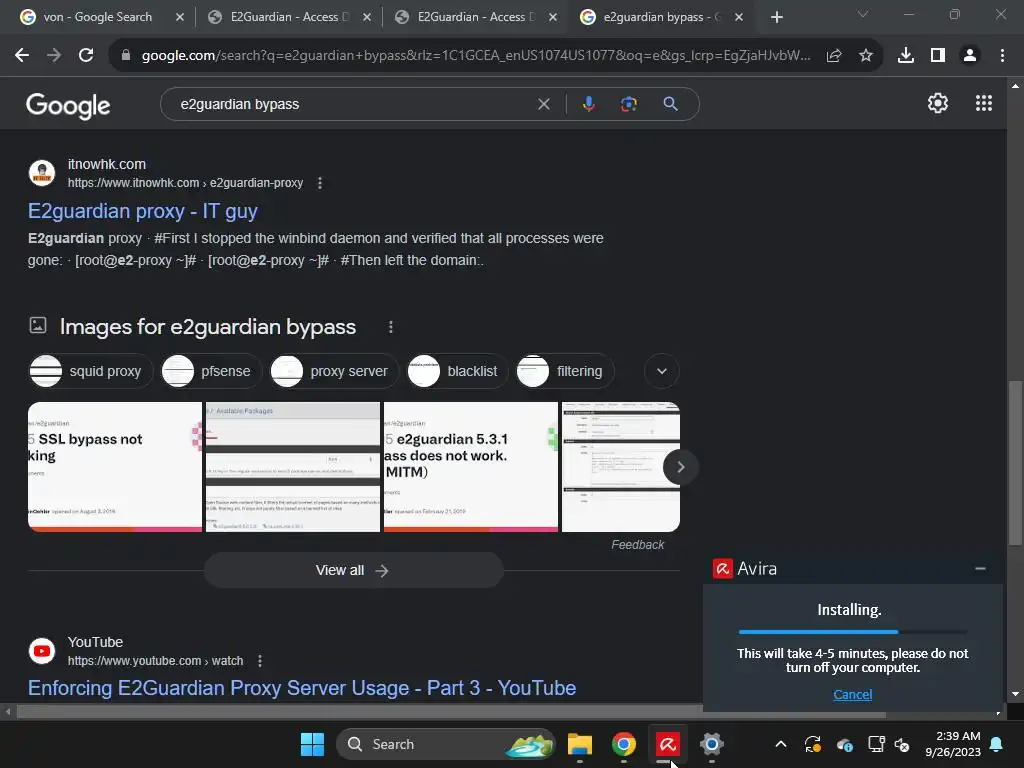
Task: View site information lock icon
Action: coord(125,56)
